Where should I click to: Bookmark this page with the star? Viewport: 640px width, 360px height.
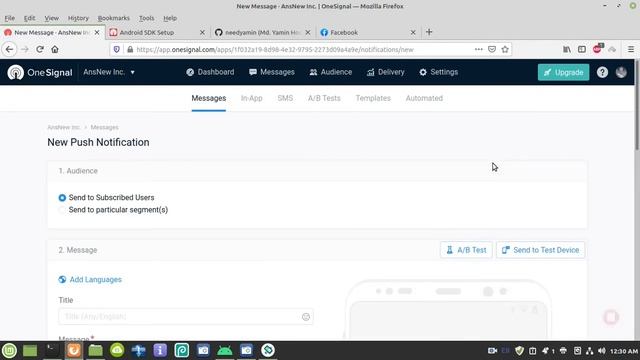click(x=505, y=49)
